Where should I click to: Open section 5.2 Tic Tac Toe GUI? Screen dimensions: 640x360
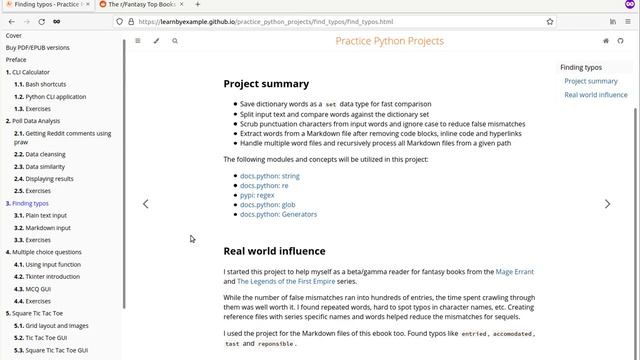point(40,338)
